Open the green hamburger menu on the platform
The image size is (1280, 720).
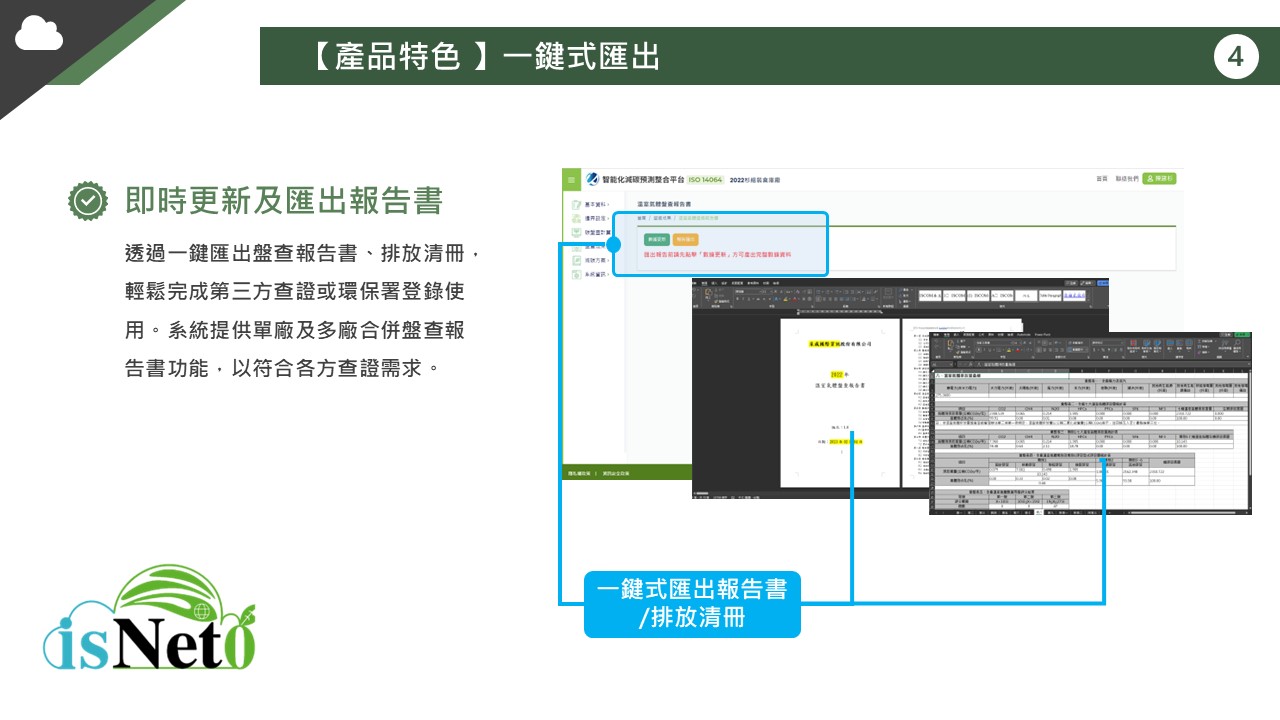pyautogui.click(x=572, y=180)
